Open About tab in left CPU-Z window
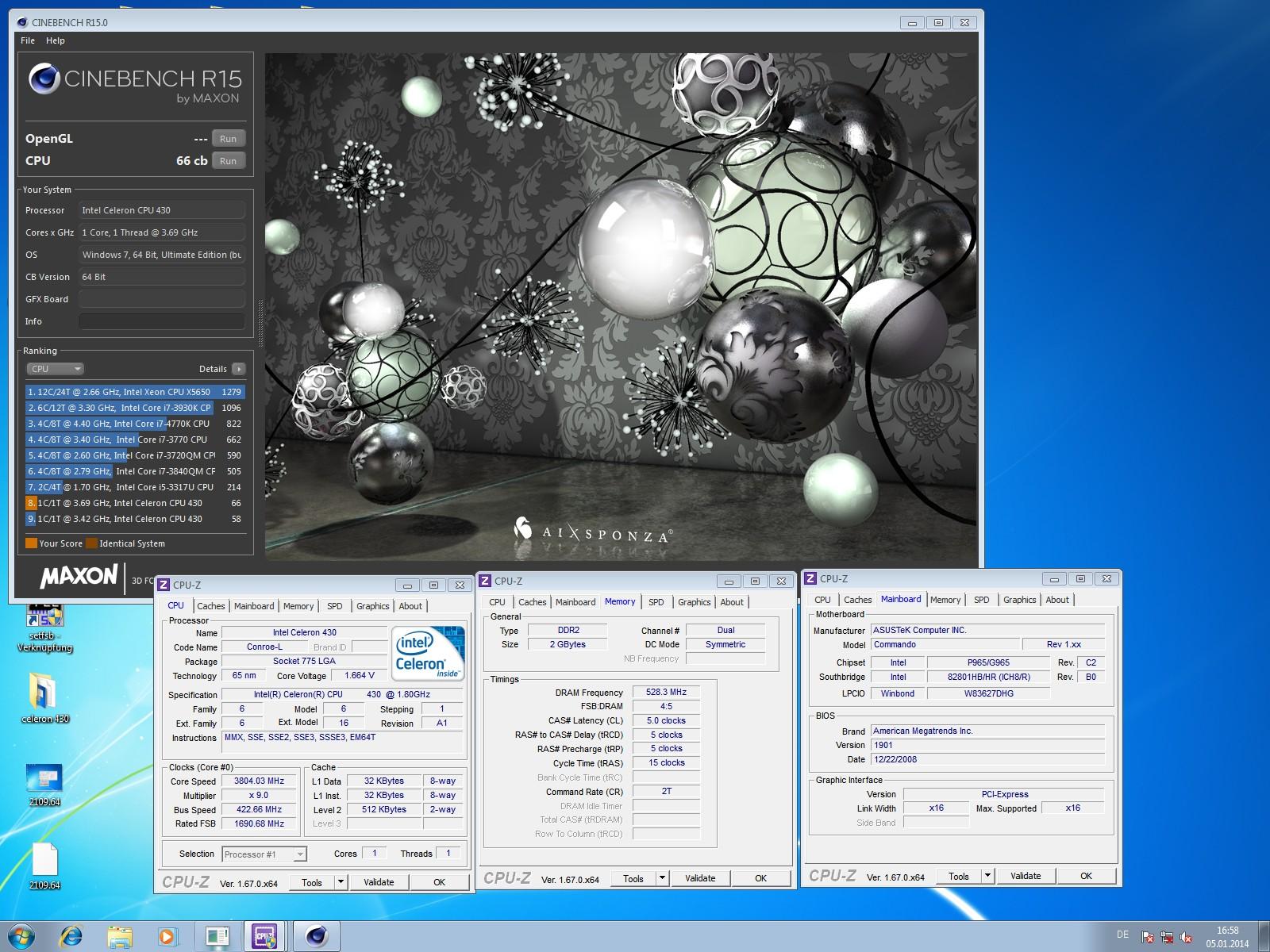 tap(410, 606)
